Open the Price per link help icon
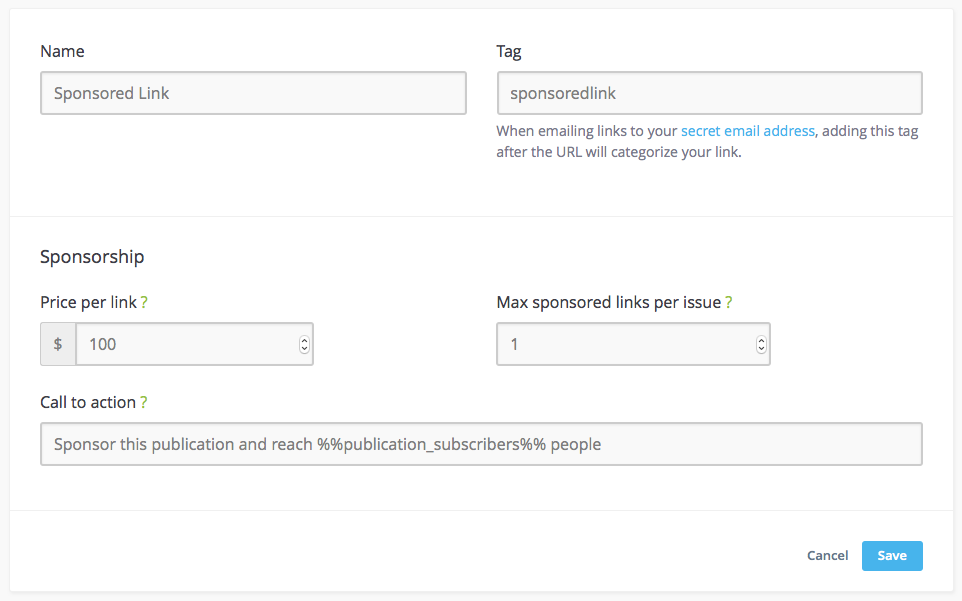 144,302
